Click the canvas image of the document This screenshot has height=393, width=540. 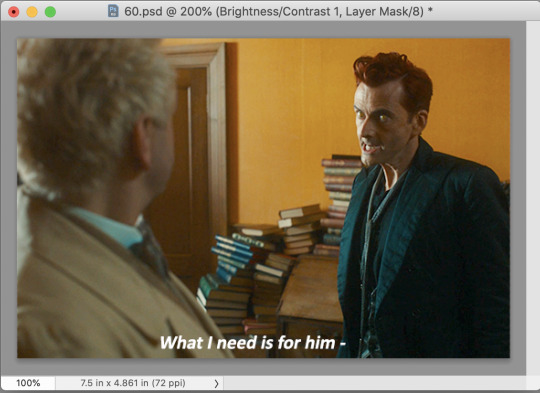coord(263,198)
